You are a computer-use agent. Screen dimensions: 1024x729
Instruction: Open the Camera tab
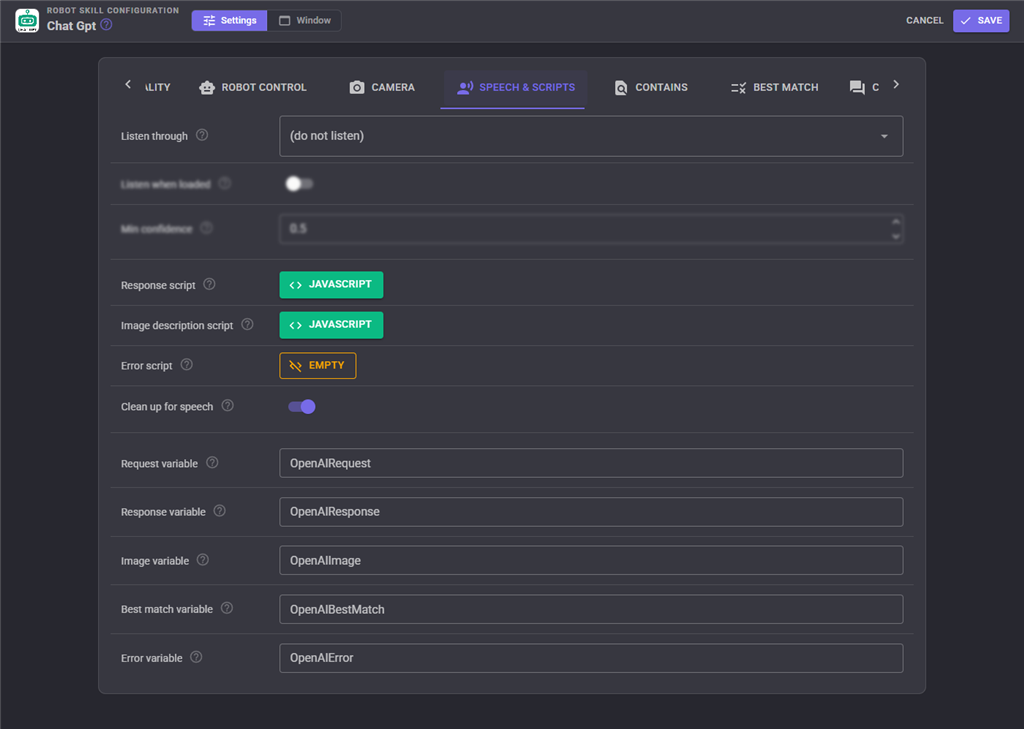pyautogui.click(x=382, y=88)
